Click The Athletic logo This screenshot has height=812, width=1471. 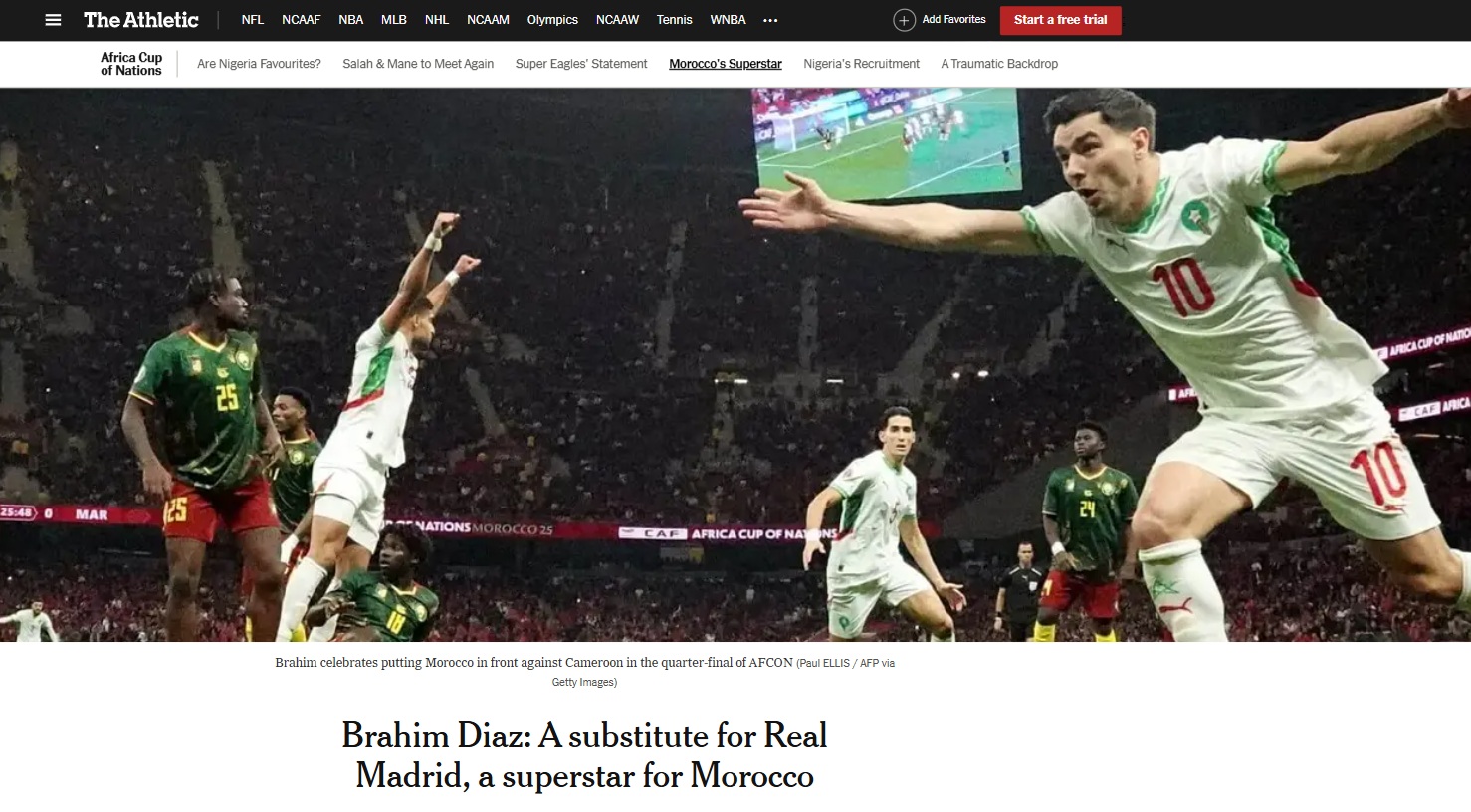[x=141, y=20]
